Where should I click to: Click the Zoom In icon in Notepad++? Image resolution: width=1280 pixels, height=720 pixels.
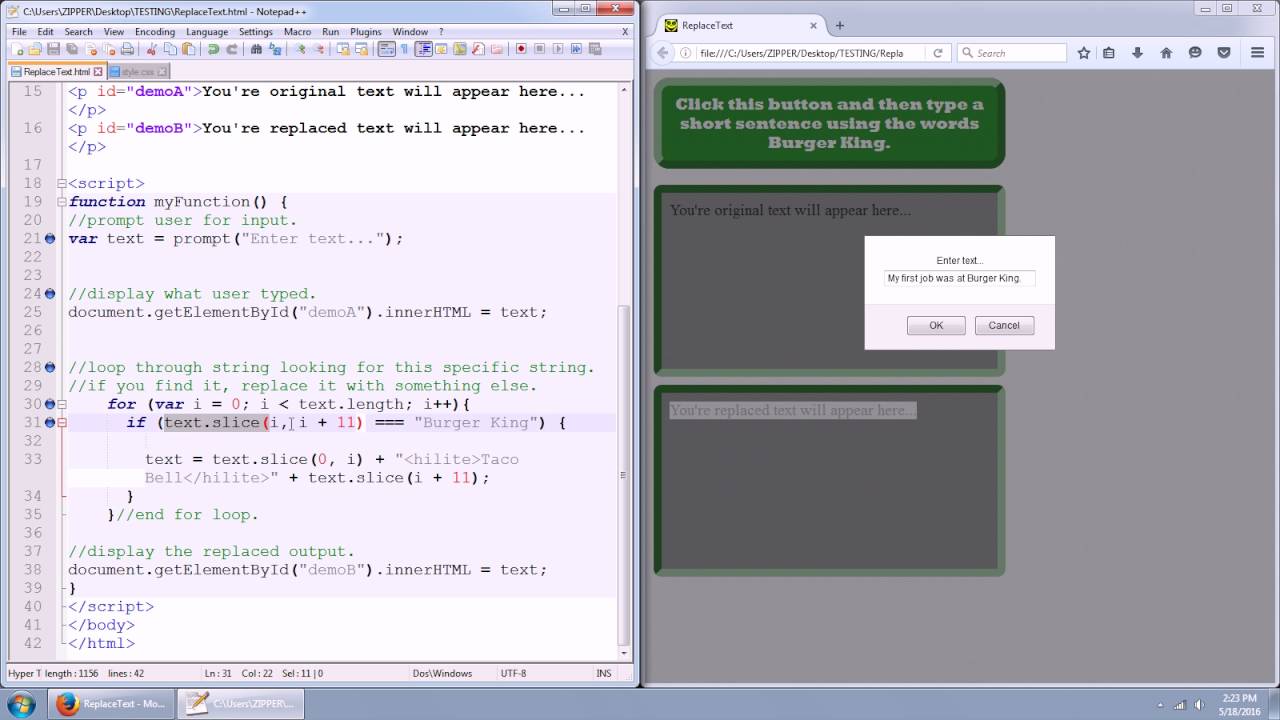tap(300, 49)
